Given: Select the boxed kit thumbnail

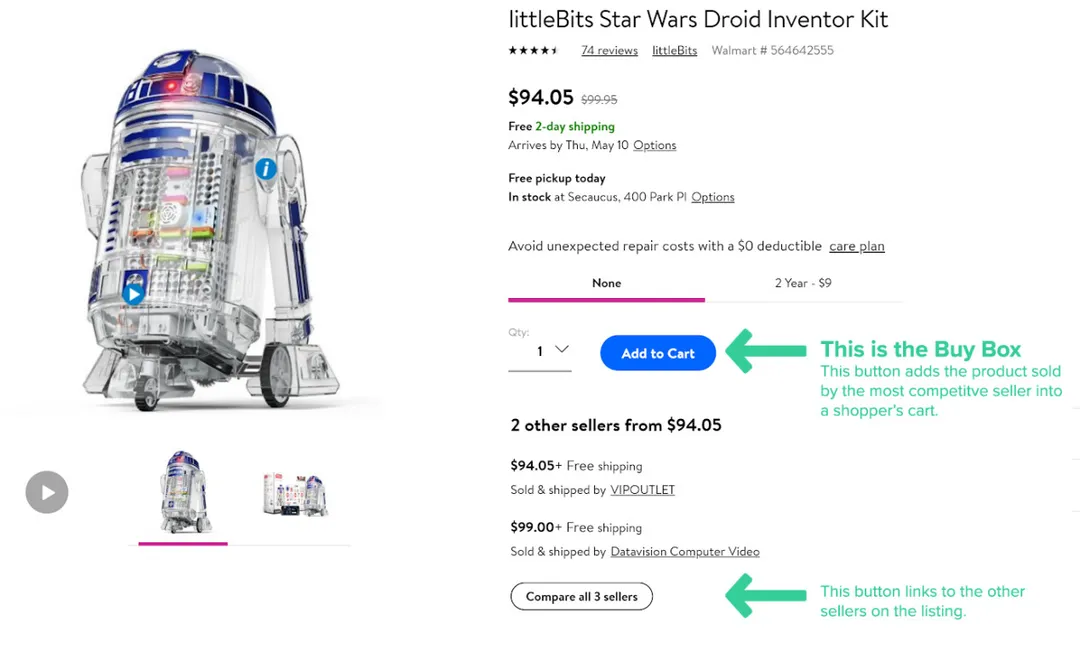Looking at the screenshot, I should 295,494.
